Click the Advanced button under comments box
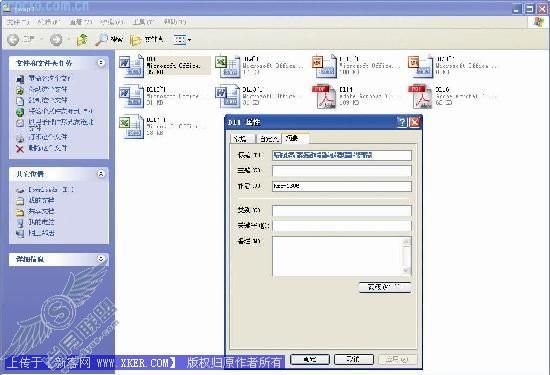Screen dimensions: 550x375 pos(385,287)
